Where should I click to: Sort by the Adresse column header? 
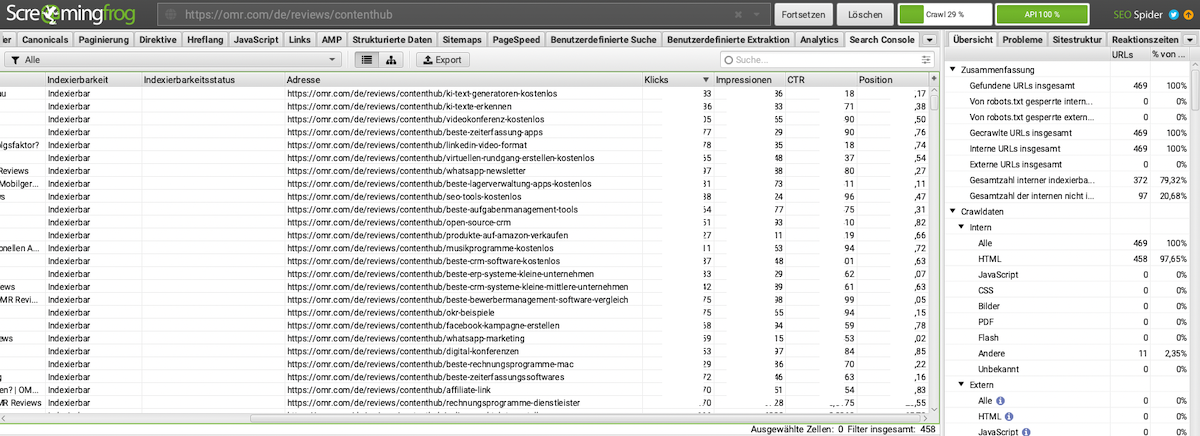[x=463, y=79]
